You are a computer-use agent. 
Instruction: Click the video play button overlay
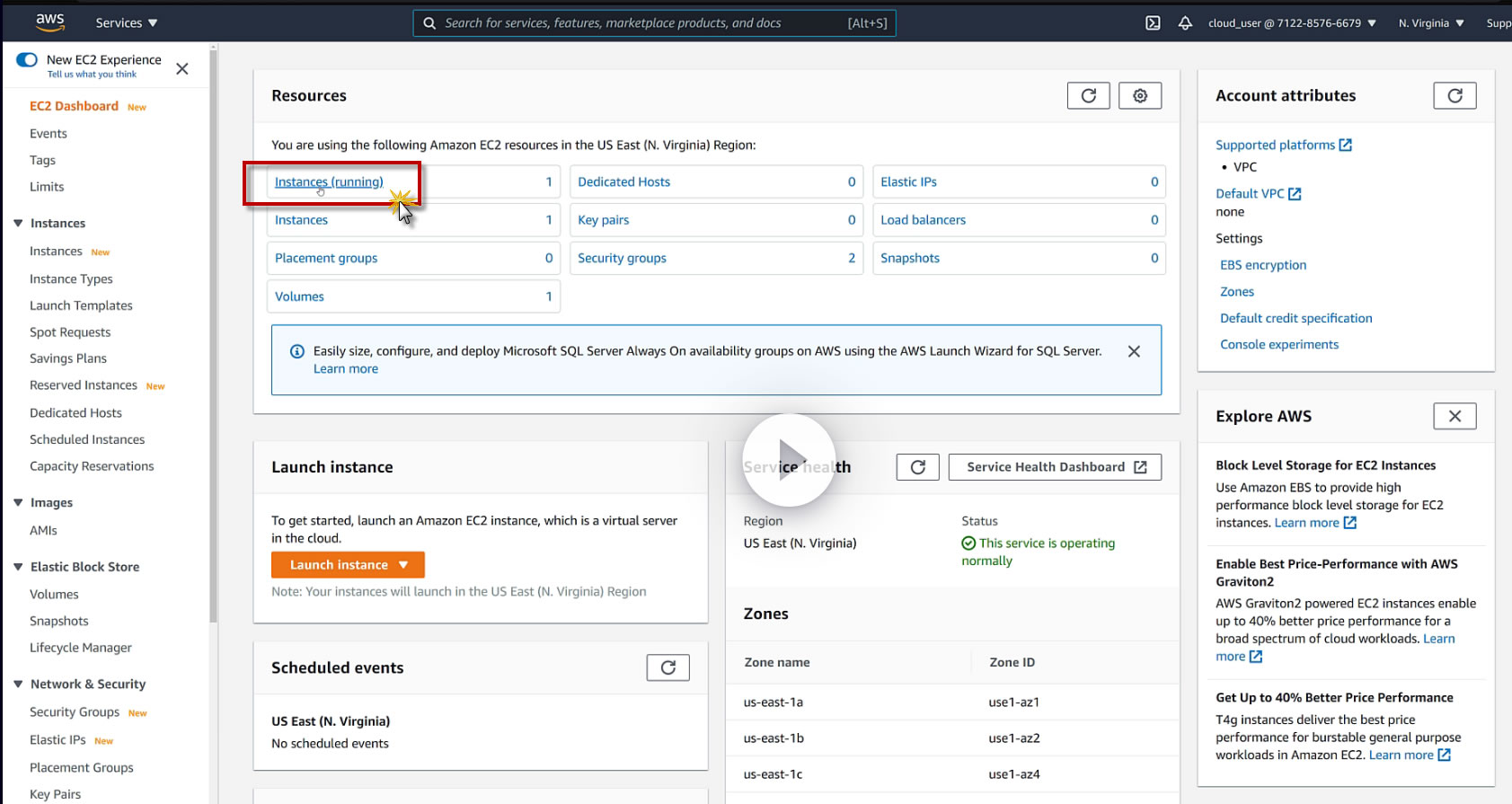coord(789,460)
